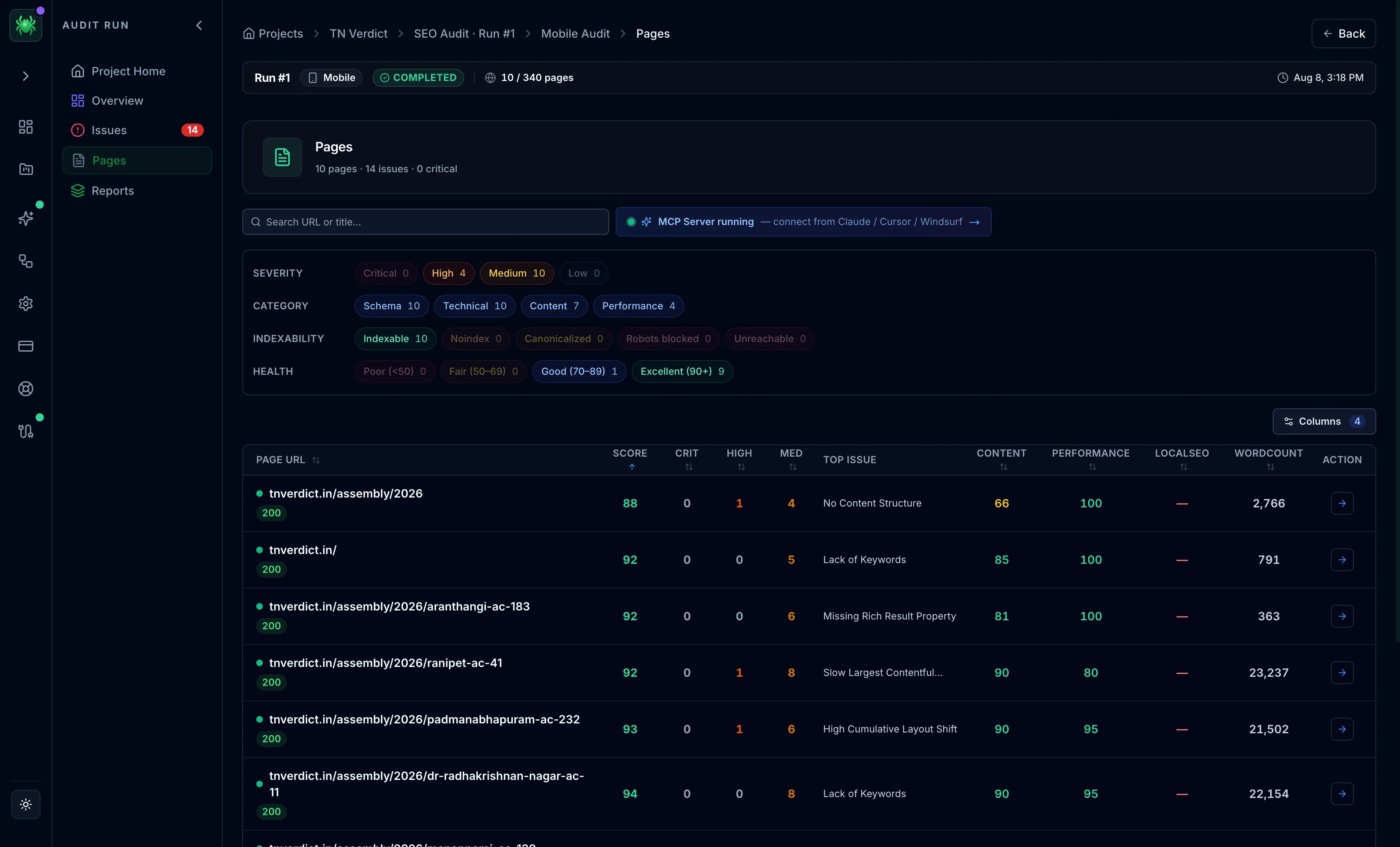Toggle Performance category filter

[x=639, y=306]
